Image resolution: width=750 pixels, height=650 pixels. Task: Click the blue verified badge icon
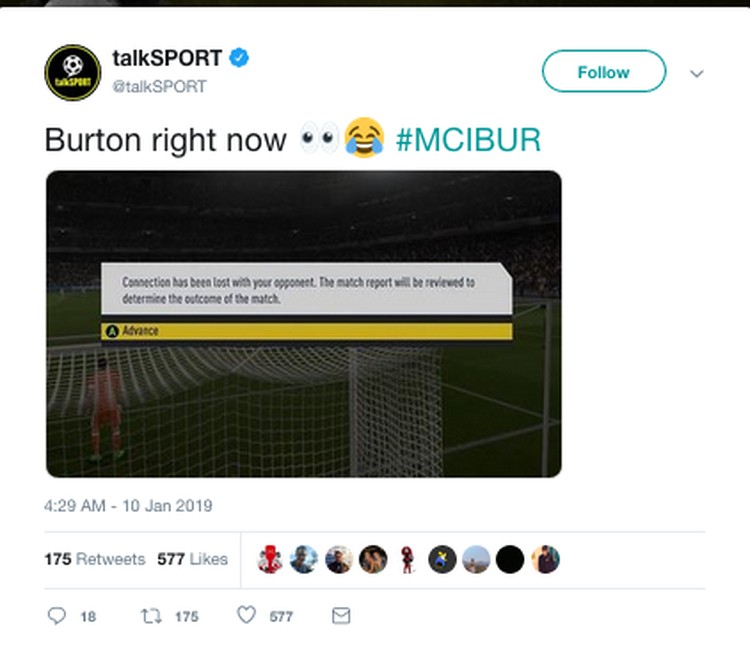(x=239, y=58)
